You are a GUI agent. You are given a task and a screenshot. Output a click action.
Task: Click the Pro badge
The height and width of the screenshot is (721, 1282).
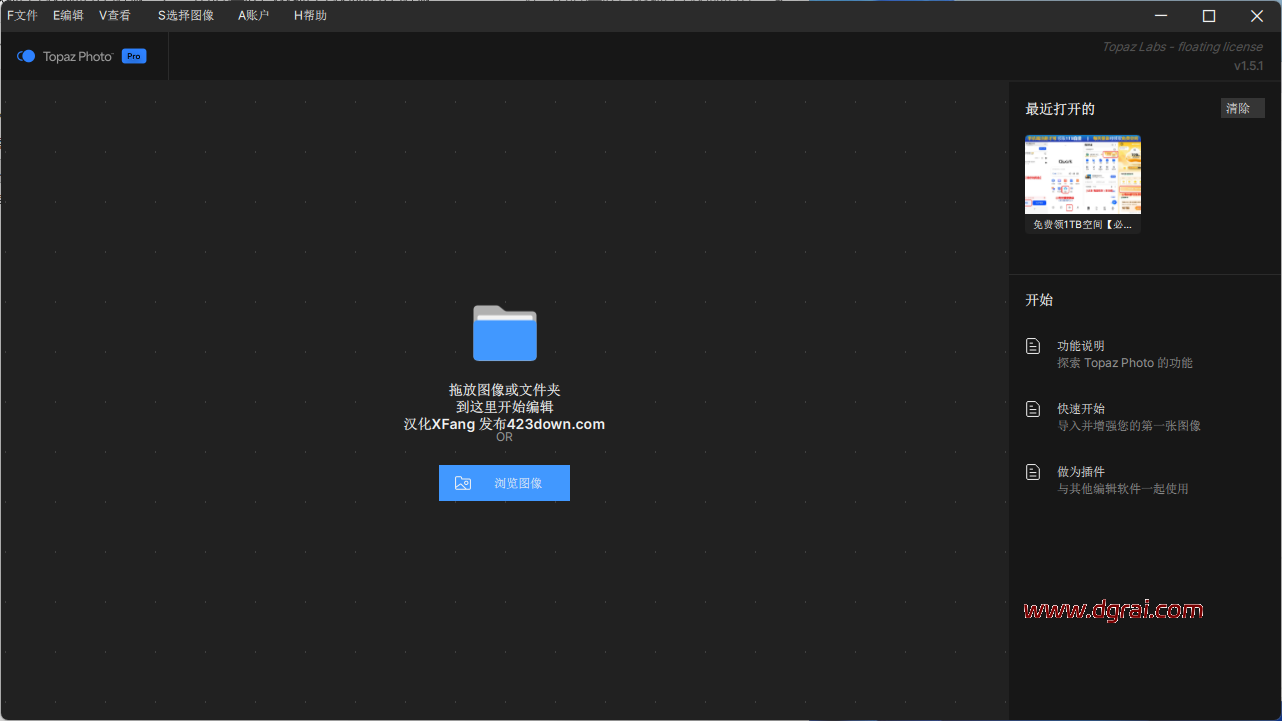pos(134,57)
